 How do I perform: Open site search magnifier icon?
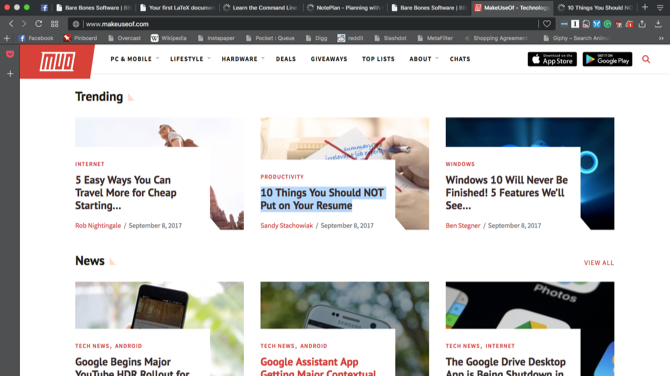coord(646,59)
